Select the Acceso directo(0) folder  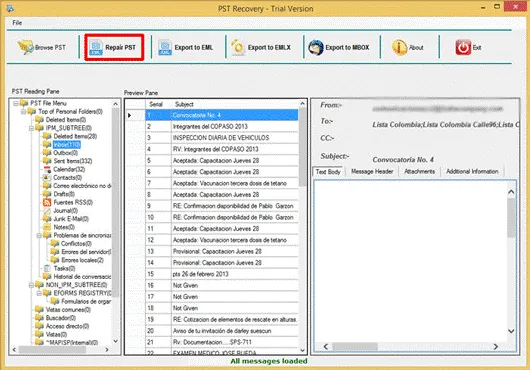coord(67,326)
